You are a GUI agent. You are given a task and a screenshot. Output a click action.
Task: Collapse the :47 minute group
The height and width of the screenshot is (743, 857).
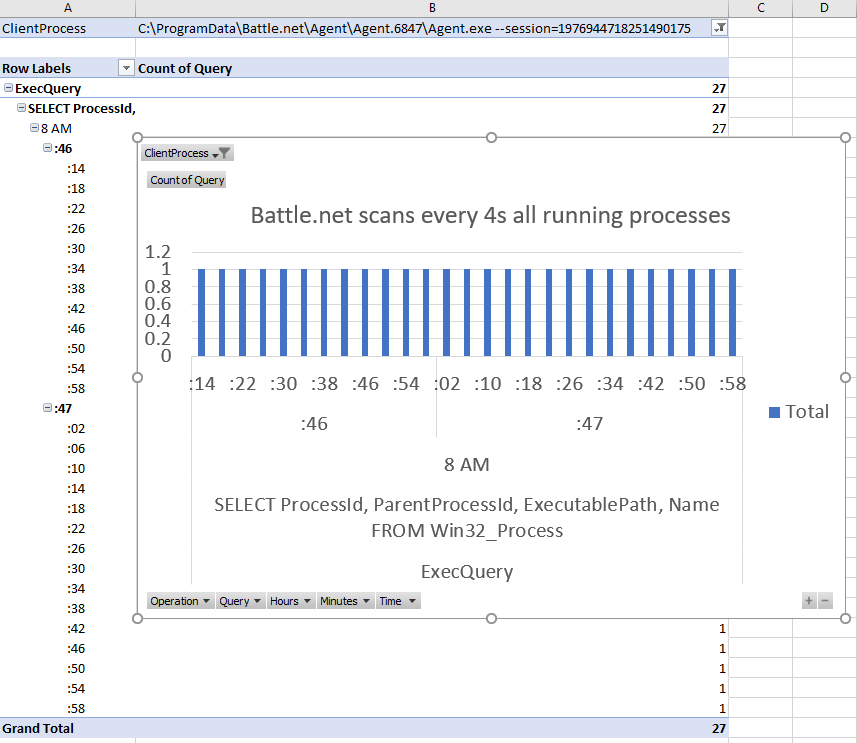point(48,408)
